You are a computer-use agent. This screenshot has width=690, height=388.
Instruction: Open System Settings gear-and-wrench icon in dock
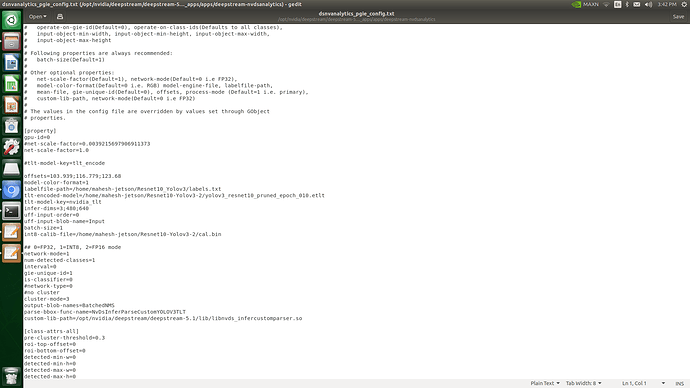(11, 147)
